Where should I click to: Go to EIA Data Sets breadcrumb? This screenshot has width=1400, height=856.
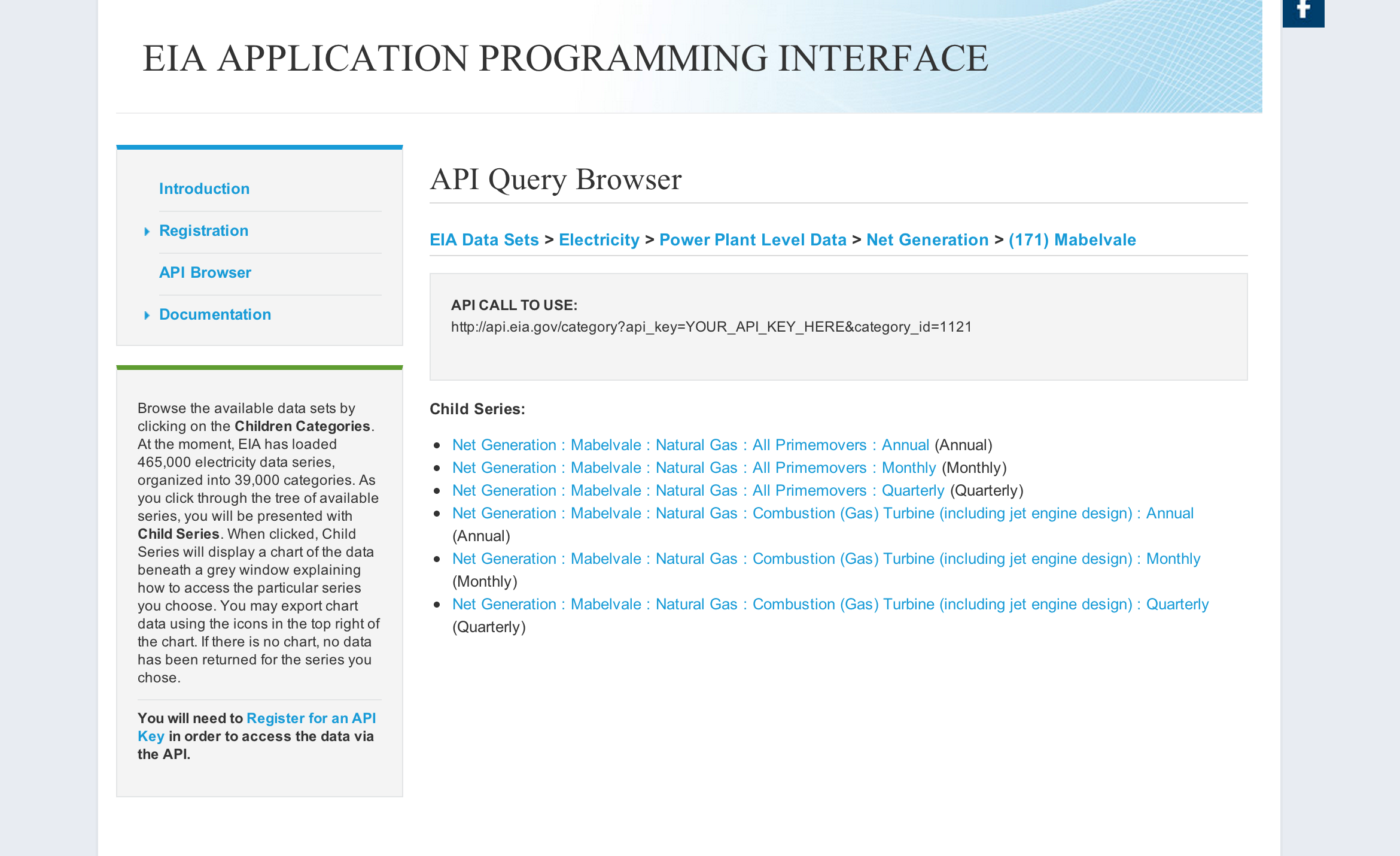coord(484,239)
